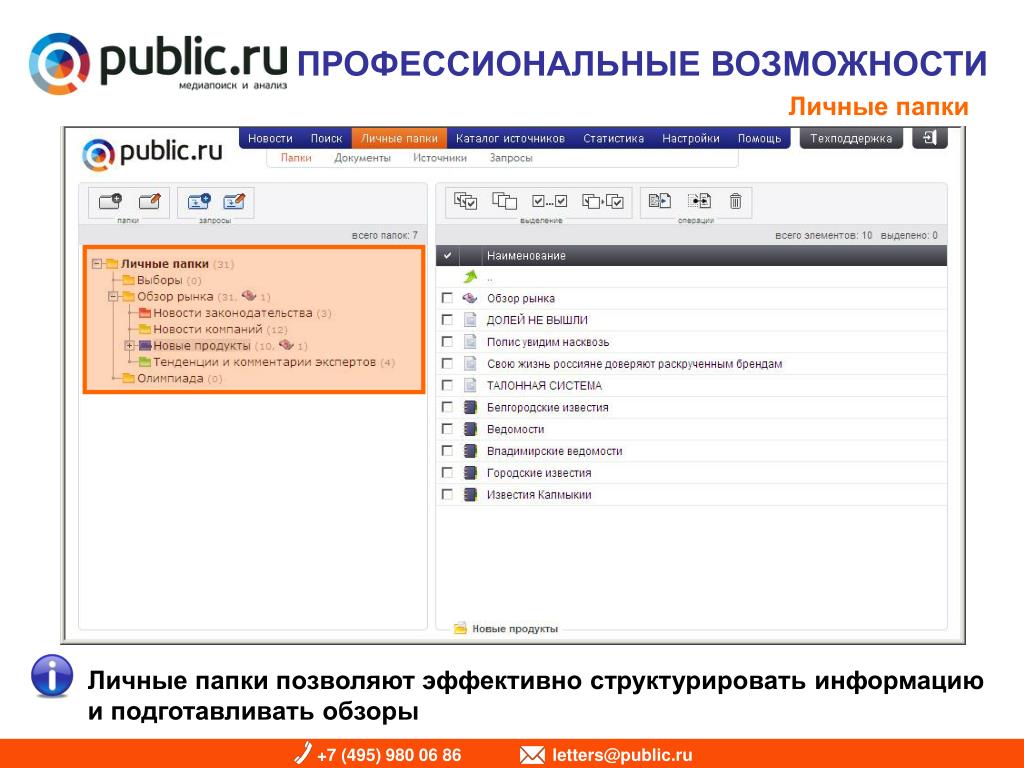Click the logout exit icon
Viewport: 1024px width, 768px height.
[929, 138]
